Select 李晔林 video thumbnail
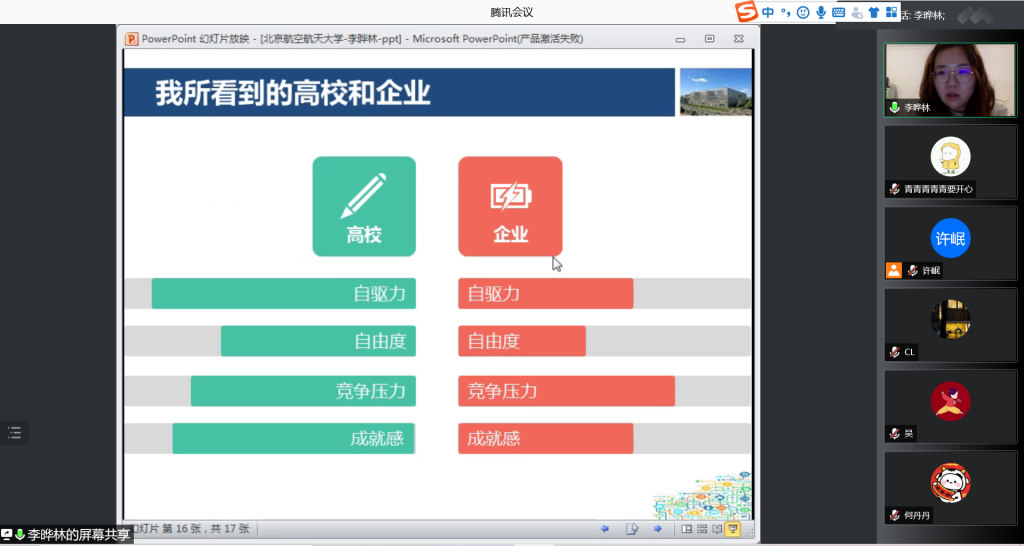Image resolution: width=1024 pixels, height=546 pixels. [943, 80]
